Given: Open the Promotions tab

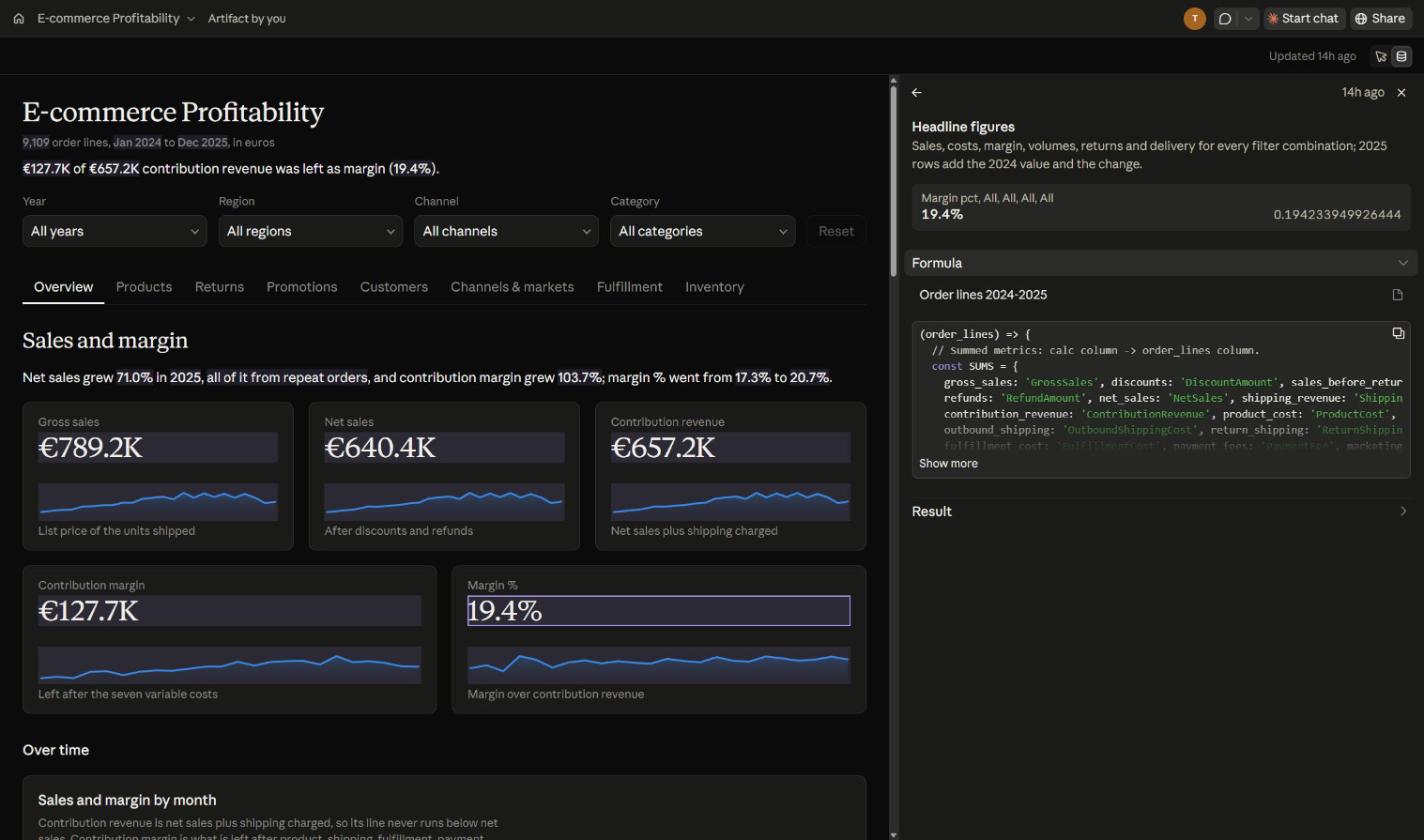Looking at the screenshot, I should (x=301, y=287).
